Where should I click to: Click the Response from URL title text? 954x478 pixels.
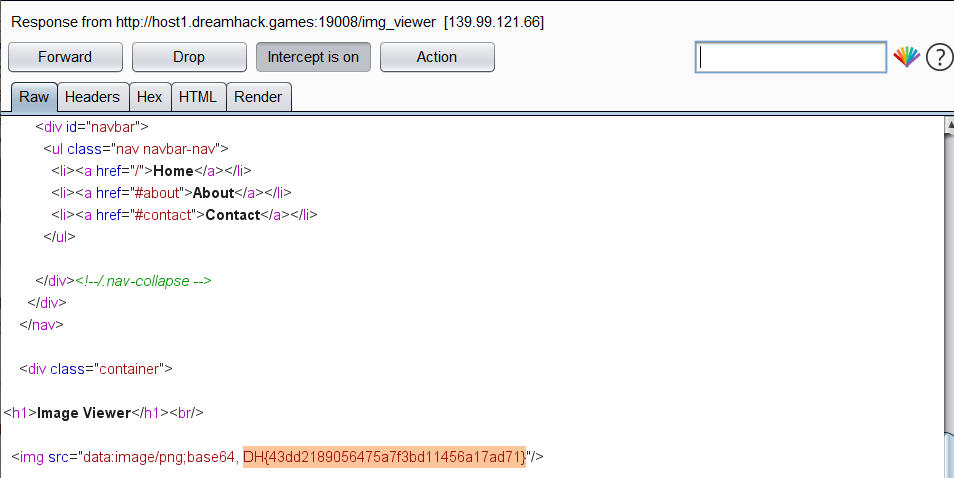click(277, 23)
